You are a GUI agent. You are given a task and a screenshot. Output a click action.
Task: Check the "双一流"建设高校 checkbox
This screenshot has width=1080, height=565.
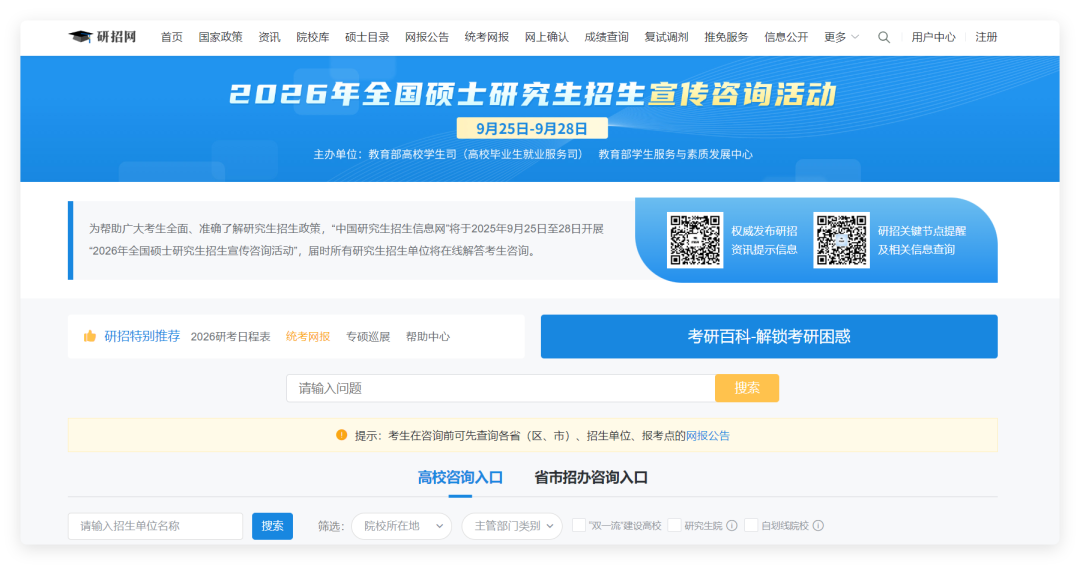(x=579, y=525)
